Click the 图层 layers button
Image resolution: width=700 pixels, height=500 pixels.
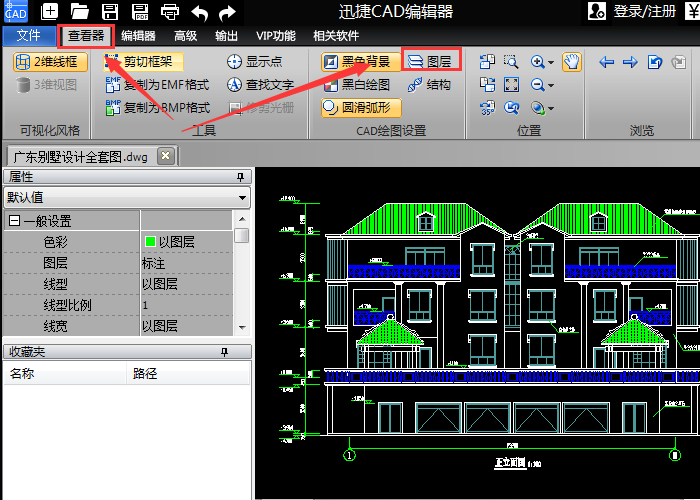430,61
